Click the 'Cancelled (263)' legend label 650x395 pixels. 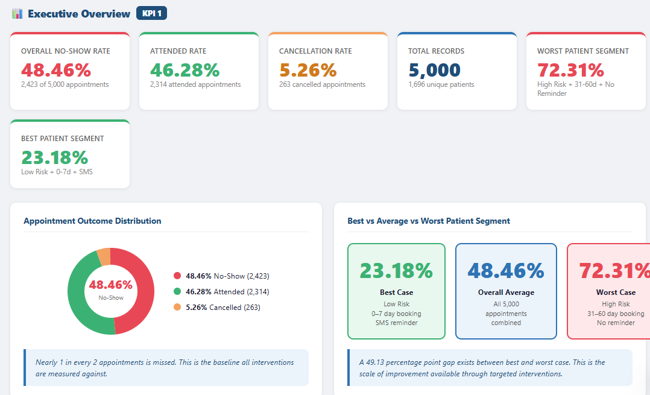coord(235,307)
